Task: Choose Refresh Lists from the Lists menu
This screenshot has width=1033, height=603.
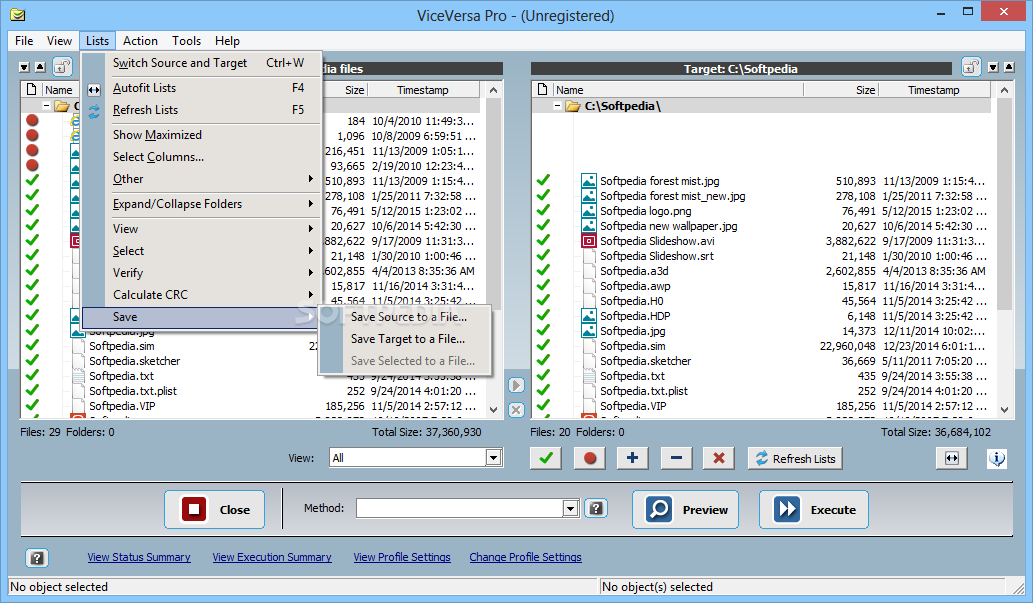Action: click(x=202, y=109)
